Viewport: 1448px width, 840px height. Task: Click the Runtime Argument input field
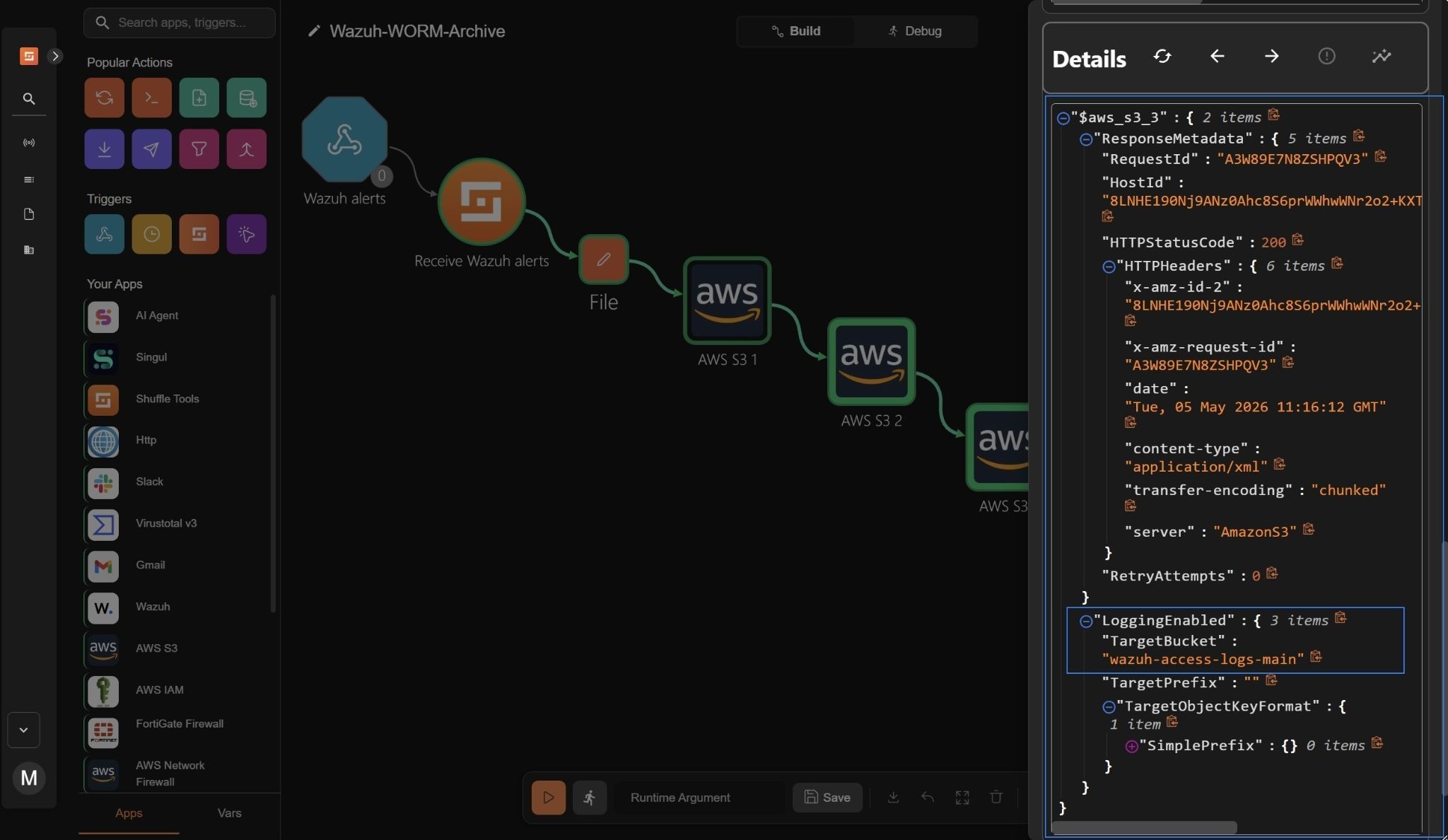click(700, 798)
